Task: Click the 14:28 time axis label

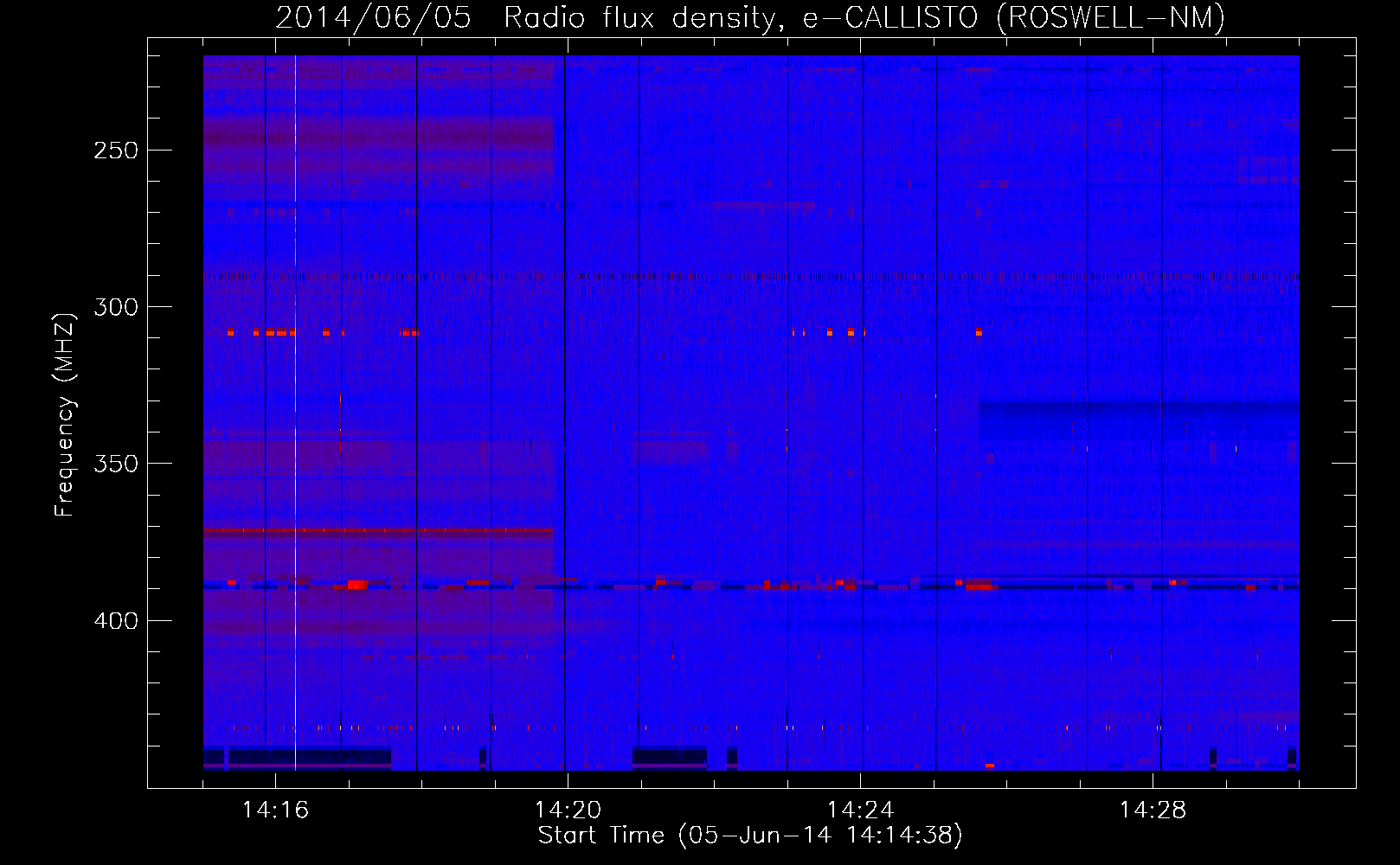Action: click(1153, 810)
